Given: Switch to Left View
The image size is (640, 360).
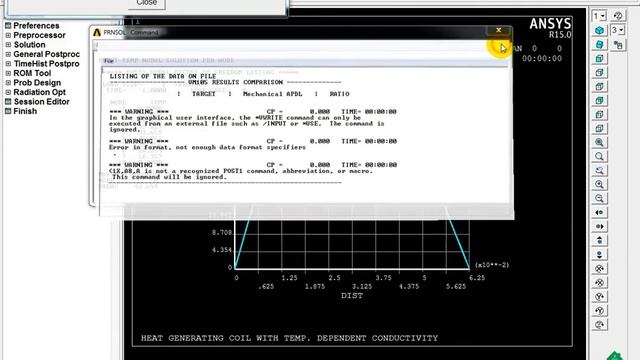Looking at the screenshot, I should pos(599,114).
